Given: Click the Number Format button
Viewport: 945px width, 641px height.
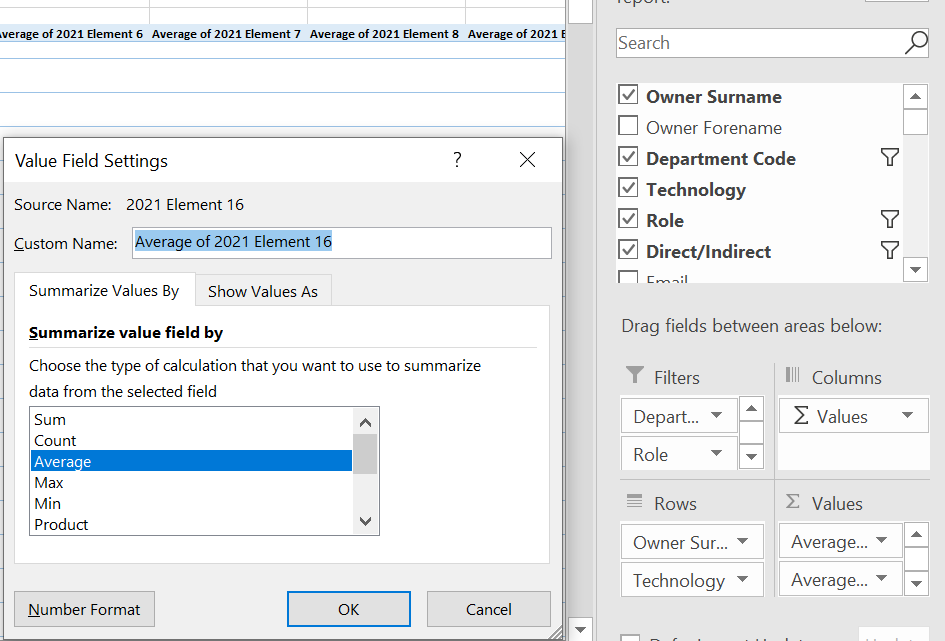Looking at the screenshot, I should tap(84, 609).
